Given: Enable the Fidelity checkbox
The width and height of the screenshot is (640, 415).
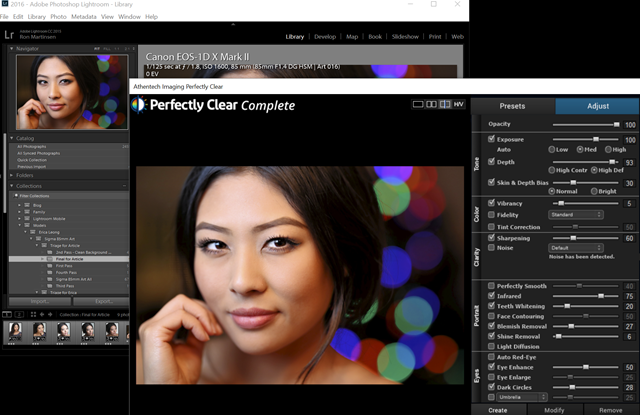Looking at the screenshot, I should tap(491, 215).
